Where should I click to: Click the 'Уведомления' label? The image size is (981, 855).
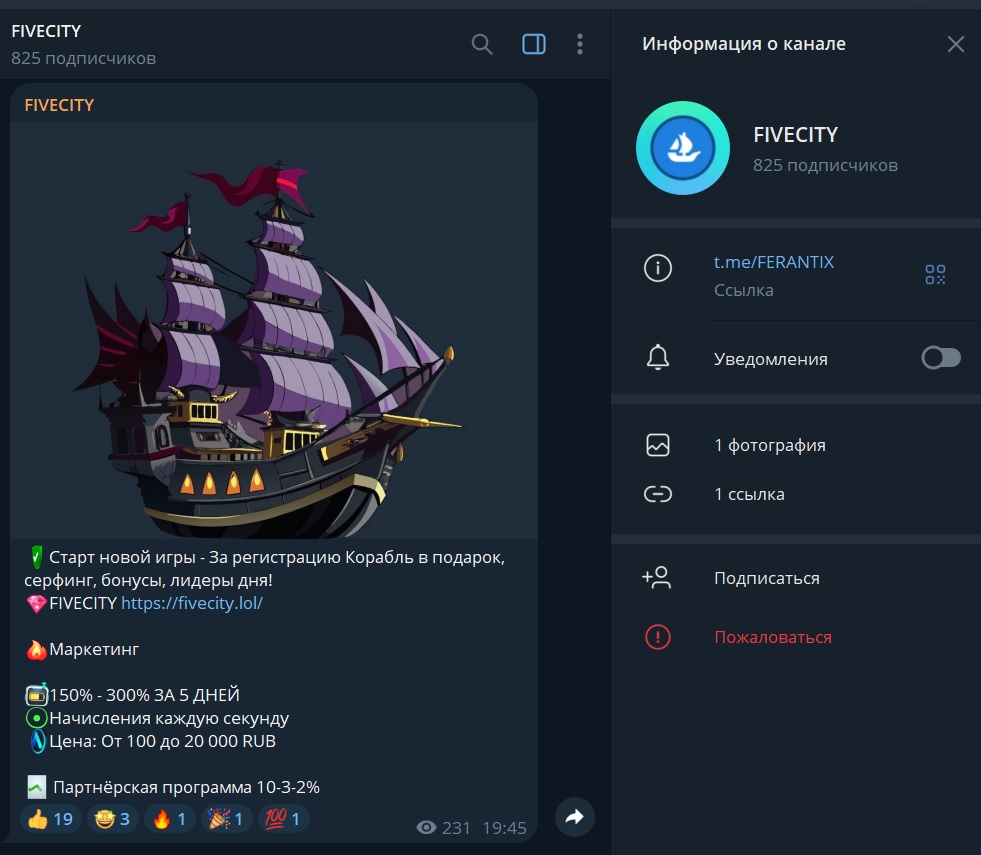(771, 359)
